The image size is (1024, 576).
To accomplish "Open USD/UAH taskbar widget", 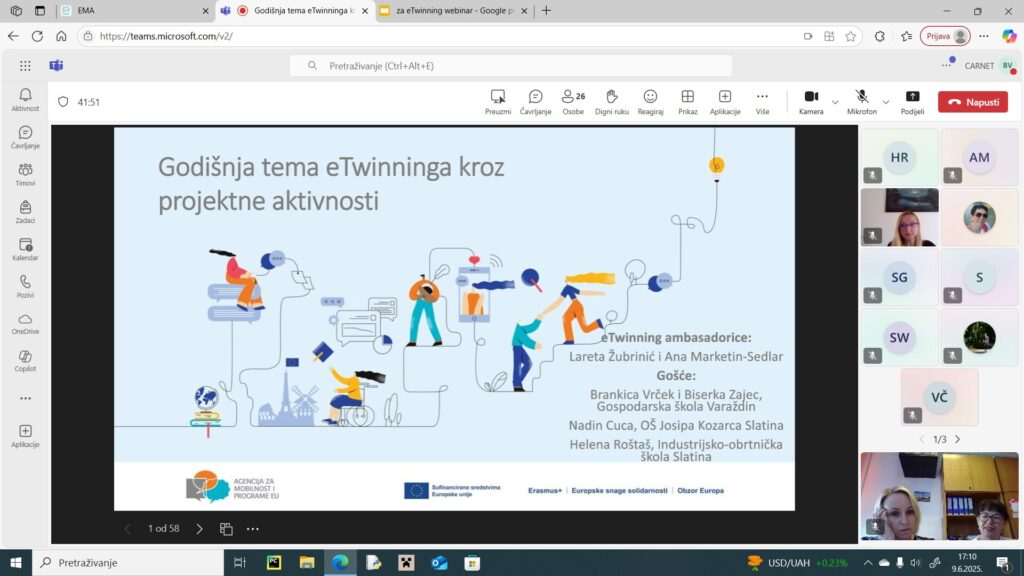I will click(x=797, y=562).
